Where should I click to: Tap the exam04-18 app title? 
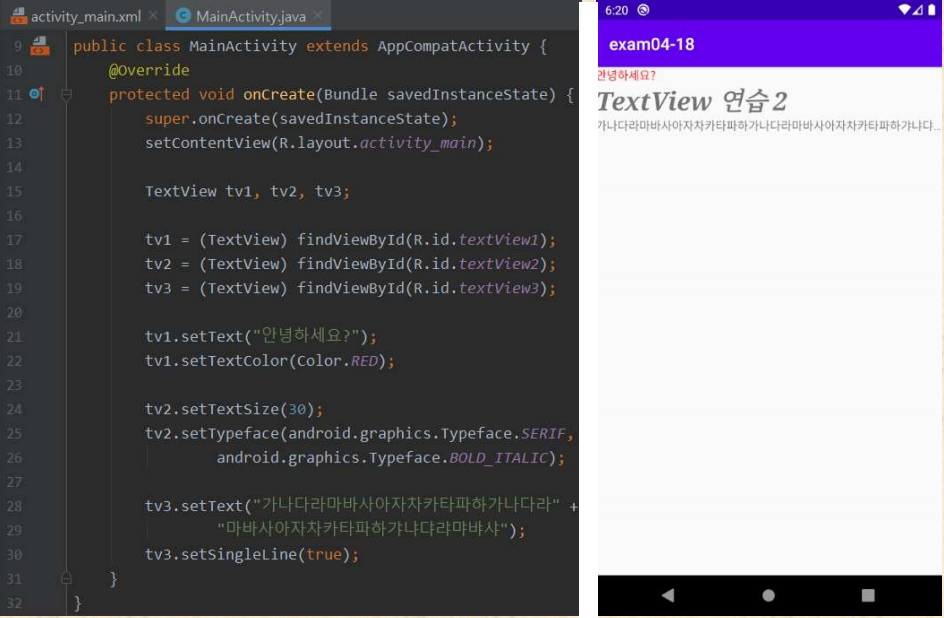point(651,45)
